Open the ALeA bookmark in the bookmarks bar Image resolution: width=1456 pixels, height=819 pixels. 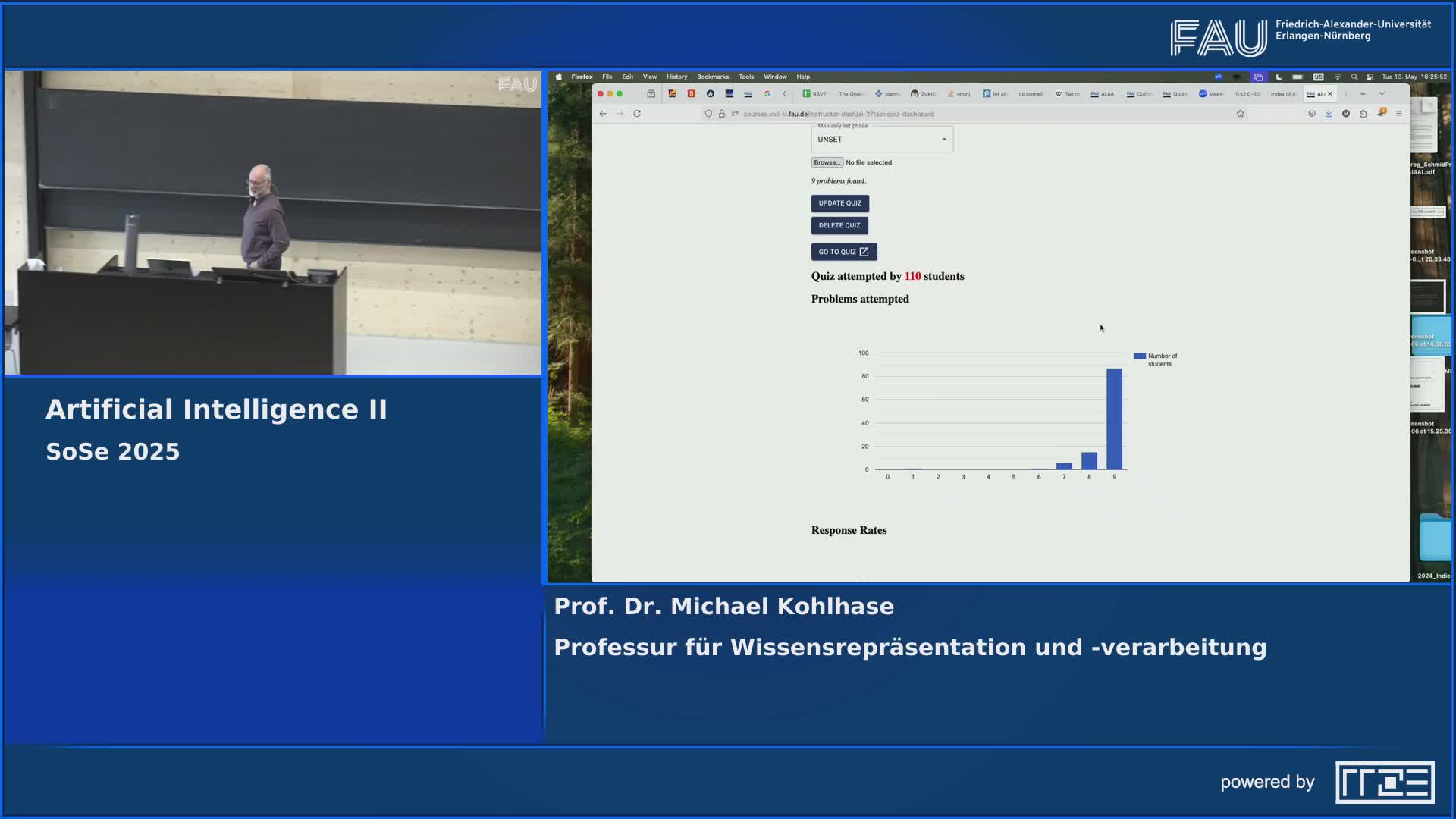click(1104, 94)
